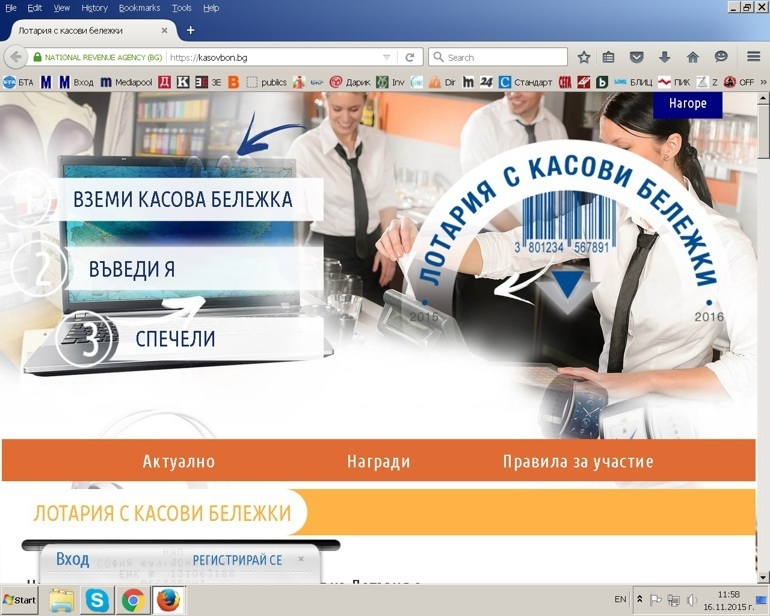
Task: Switch to Firefox in the taskbar
Action: 168,600
